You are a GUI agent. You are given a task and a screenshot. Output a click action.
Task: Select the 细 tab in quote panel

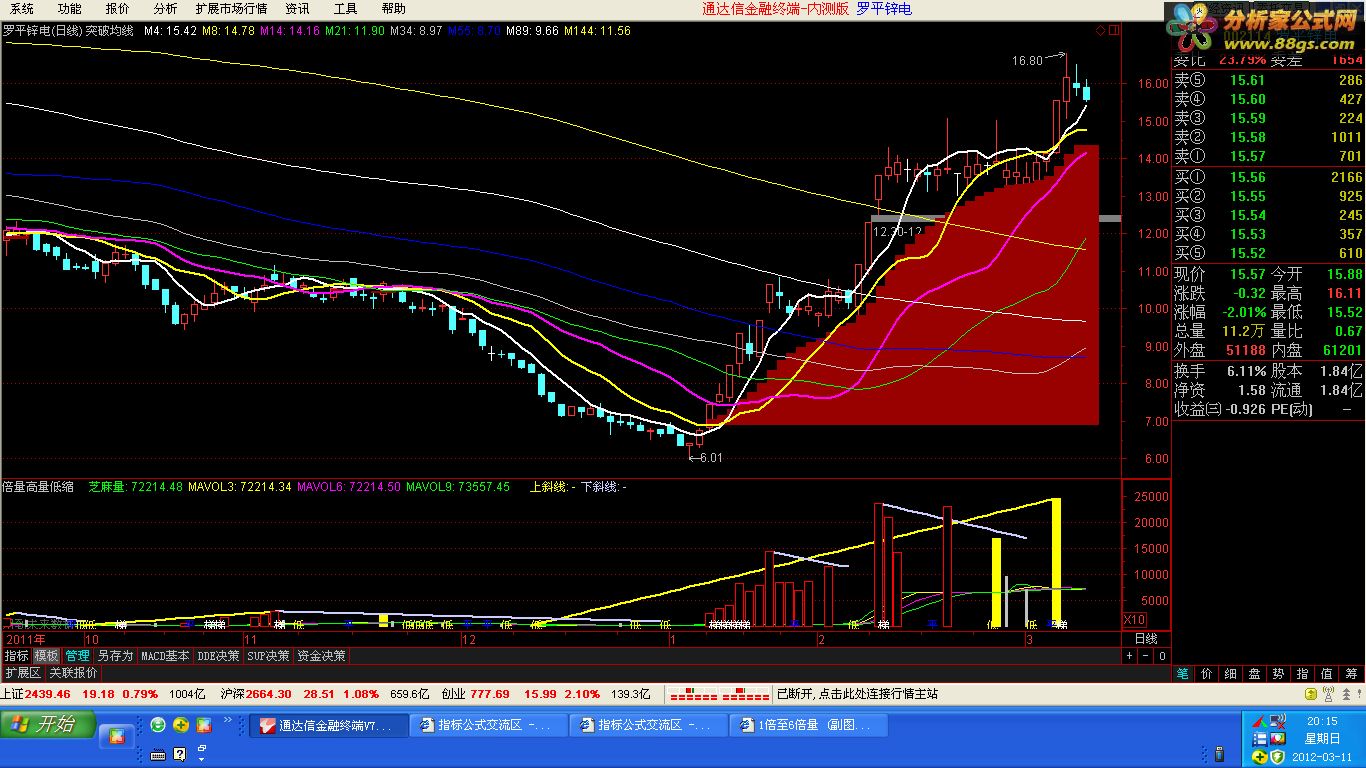[x=1231, y=674]
